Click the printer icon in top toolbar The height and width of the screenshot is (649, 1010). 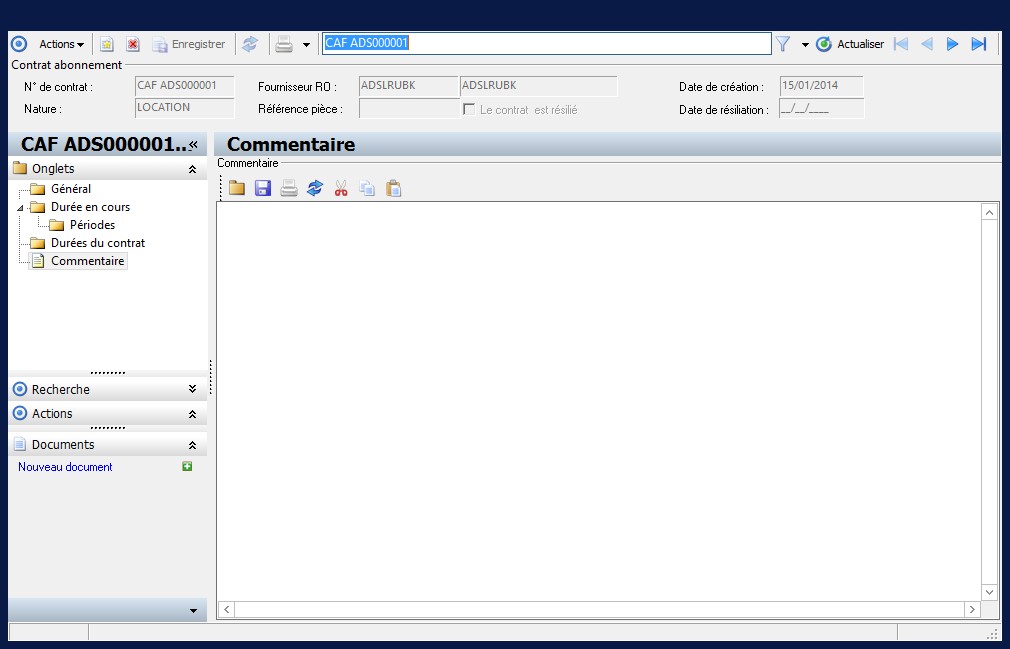[284, 44]
